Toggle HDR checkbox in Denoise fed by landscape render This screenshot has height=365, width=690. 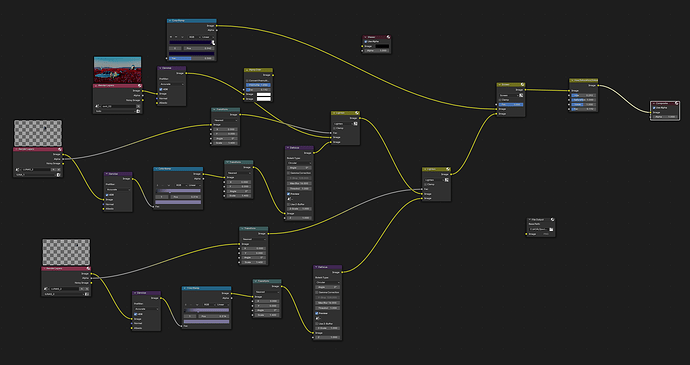(x=161, y=89)
